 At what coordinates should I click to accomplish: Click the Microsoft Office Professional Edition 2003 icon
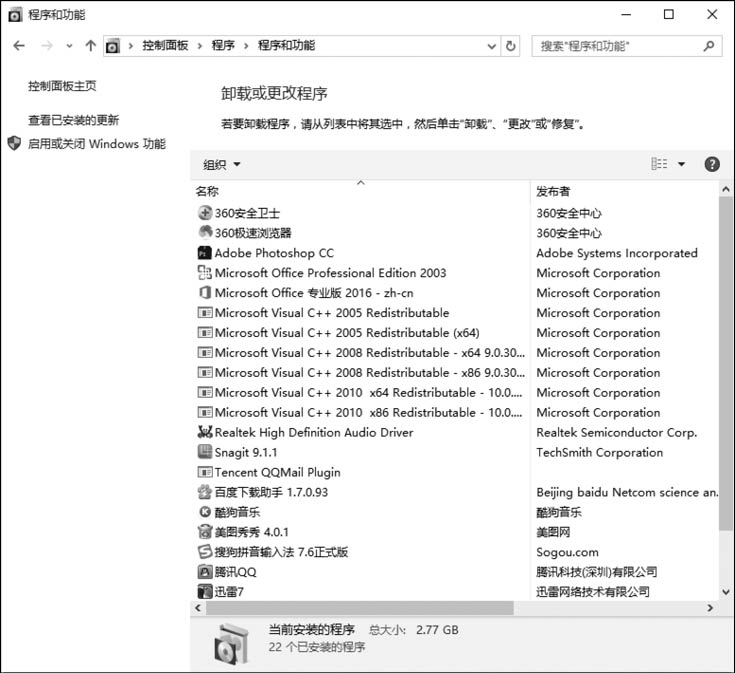pos(205,272)
